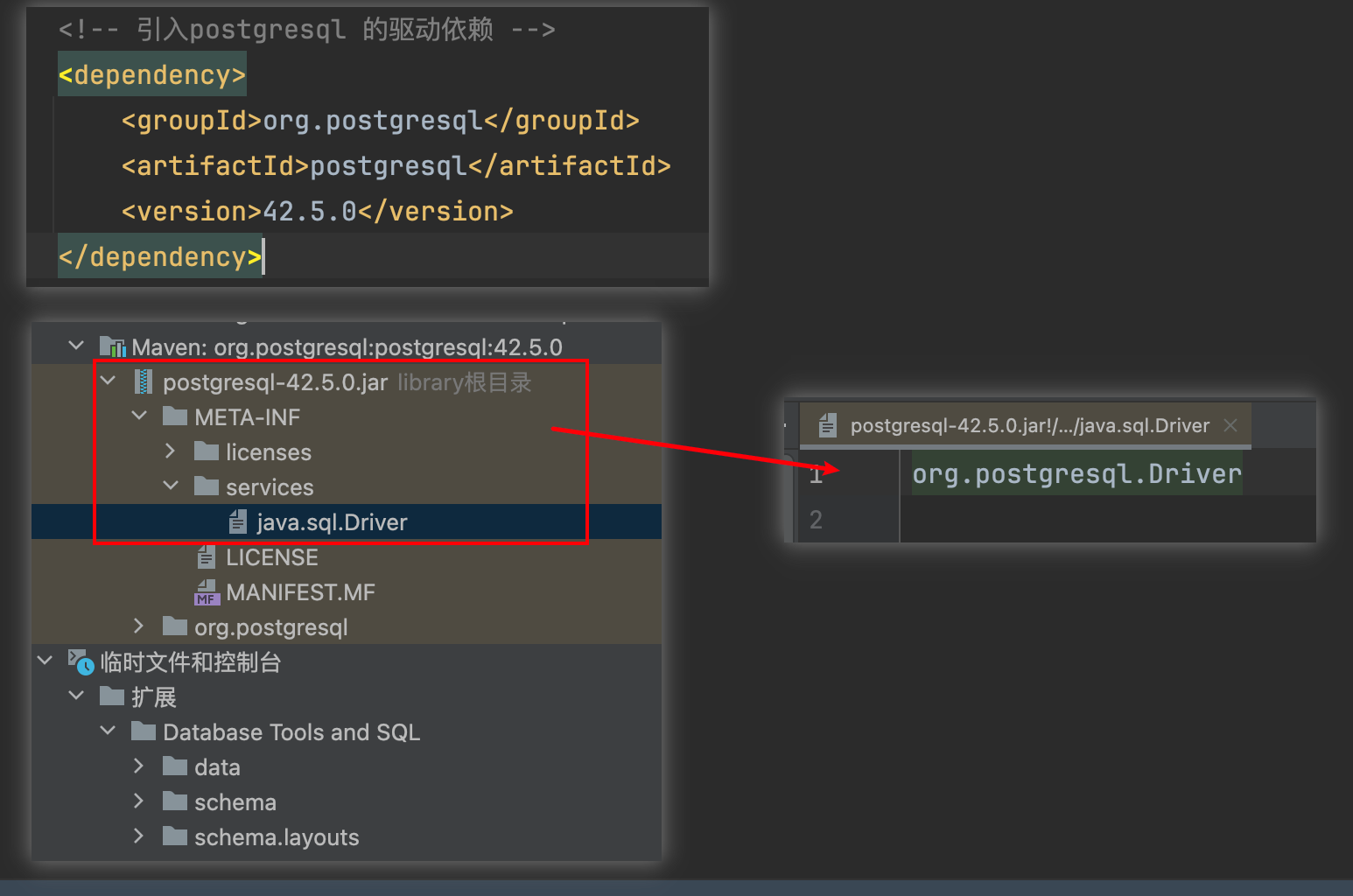Click the schema.layouts folder icon

coord(175,836)
